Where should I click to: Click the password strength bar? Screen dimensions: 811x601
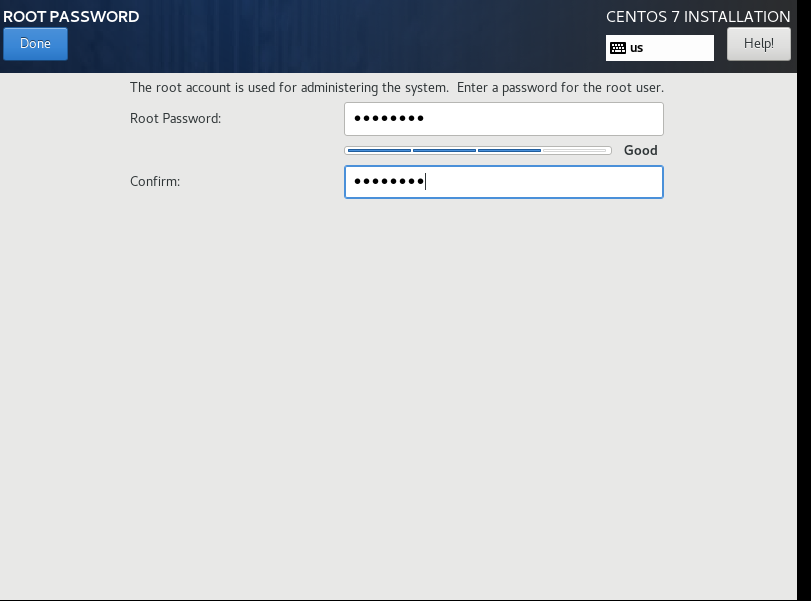478,151
